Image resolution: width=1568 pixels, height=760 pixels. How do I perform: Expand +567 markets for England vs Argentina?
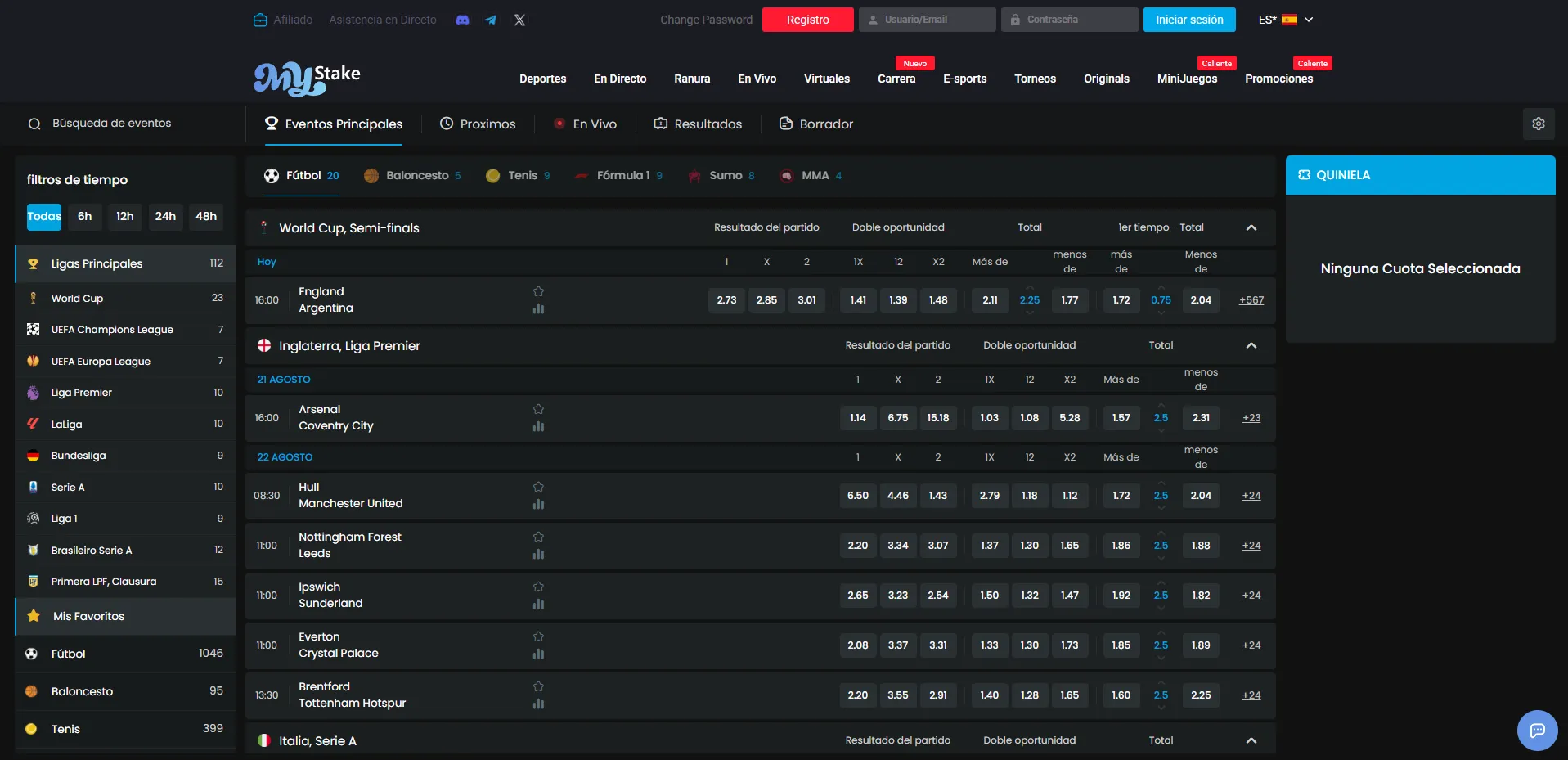[x=1251, y=300]
